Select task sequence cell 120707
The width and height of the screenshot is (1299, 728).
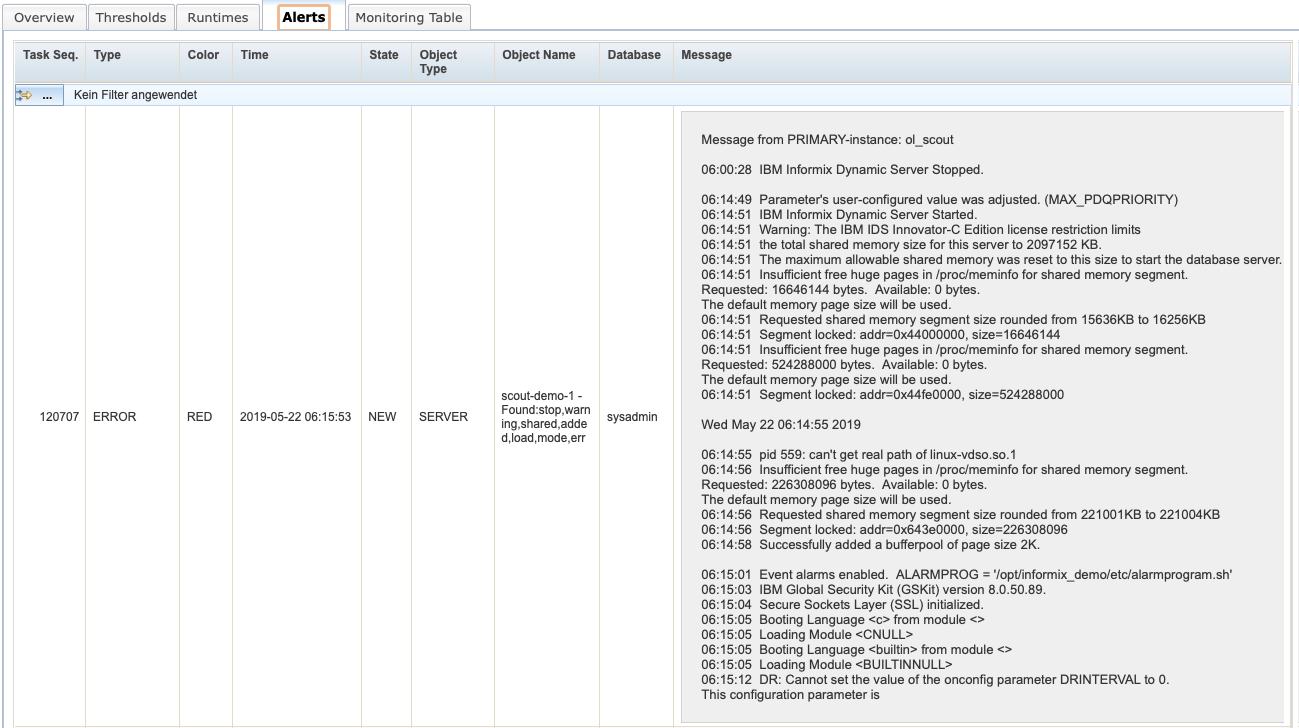pos(59,417)
